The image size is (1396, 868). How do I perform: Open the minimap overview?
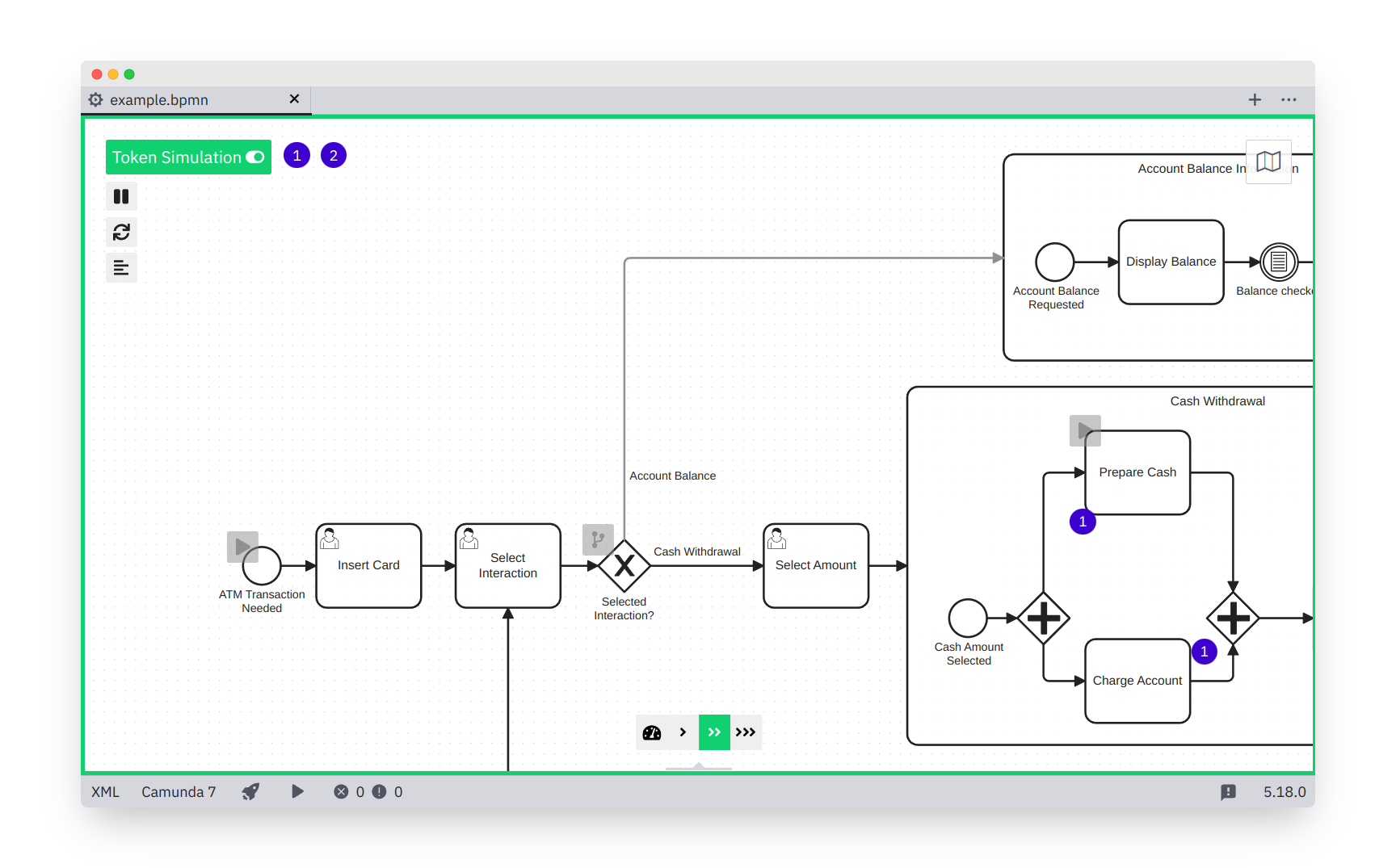[x=1268, y=161]
